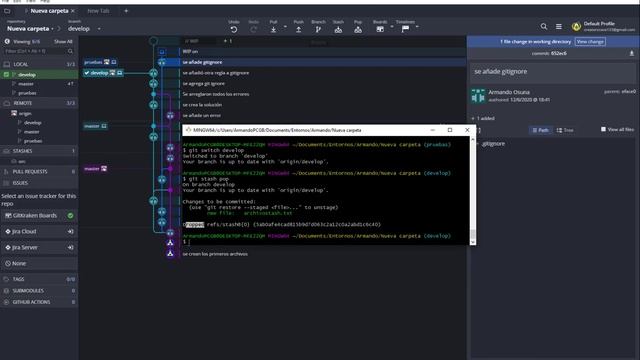Click the origin remote avatar icon

pyautogui.click(x=14, y=113)
